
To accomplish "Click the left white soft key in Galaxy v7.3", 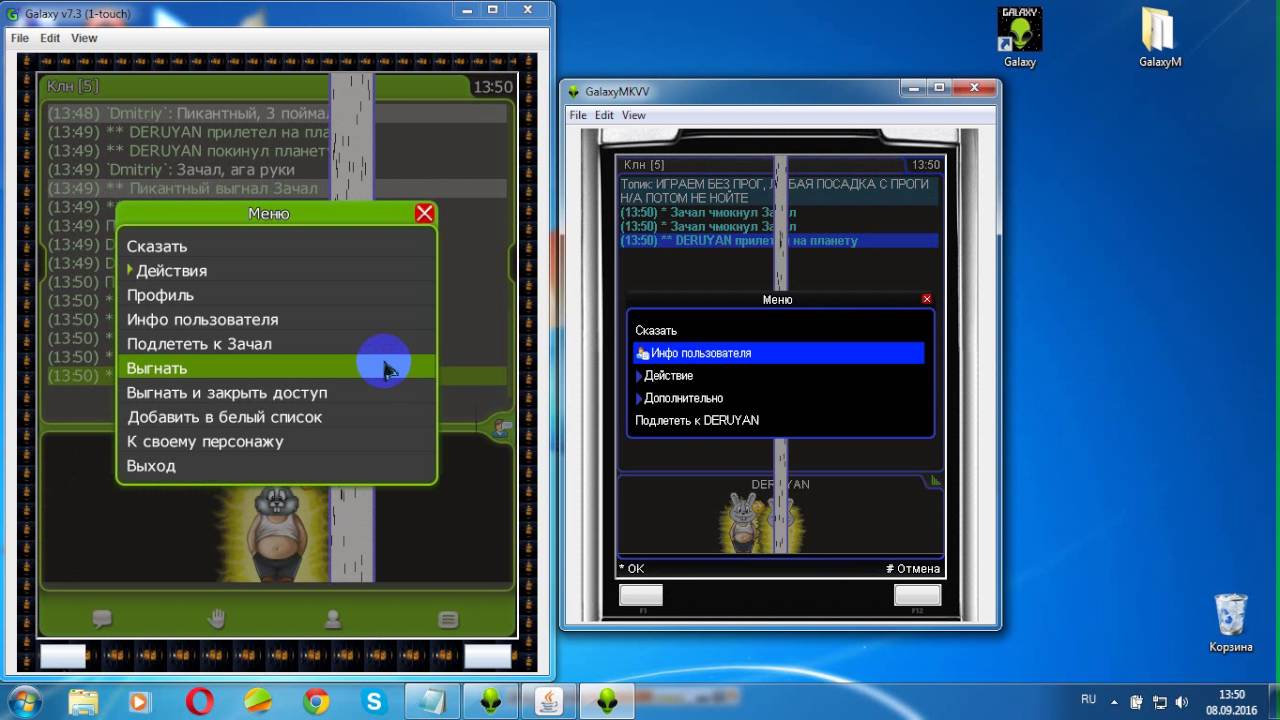I will point(63,656).
